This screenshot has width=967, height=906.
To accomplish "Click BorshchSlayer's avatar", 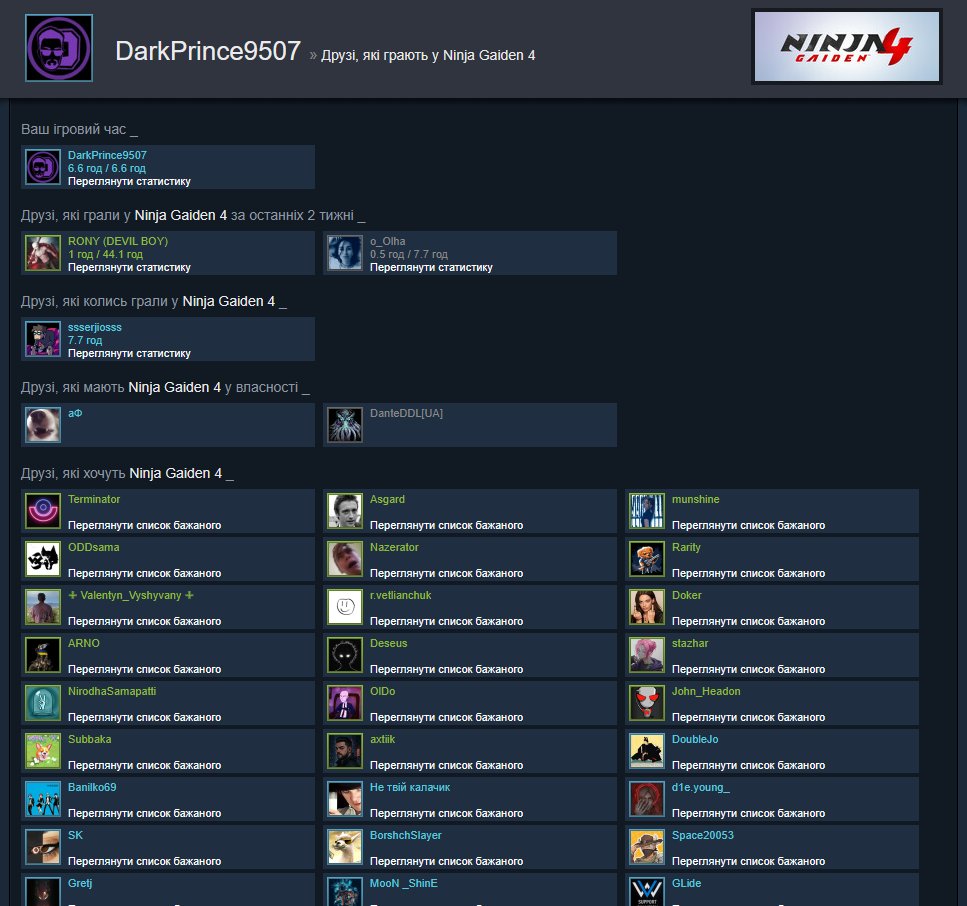I will [x=345, y=847].
